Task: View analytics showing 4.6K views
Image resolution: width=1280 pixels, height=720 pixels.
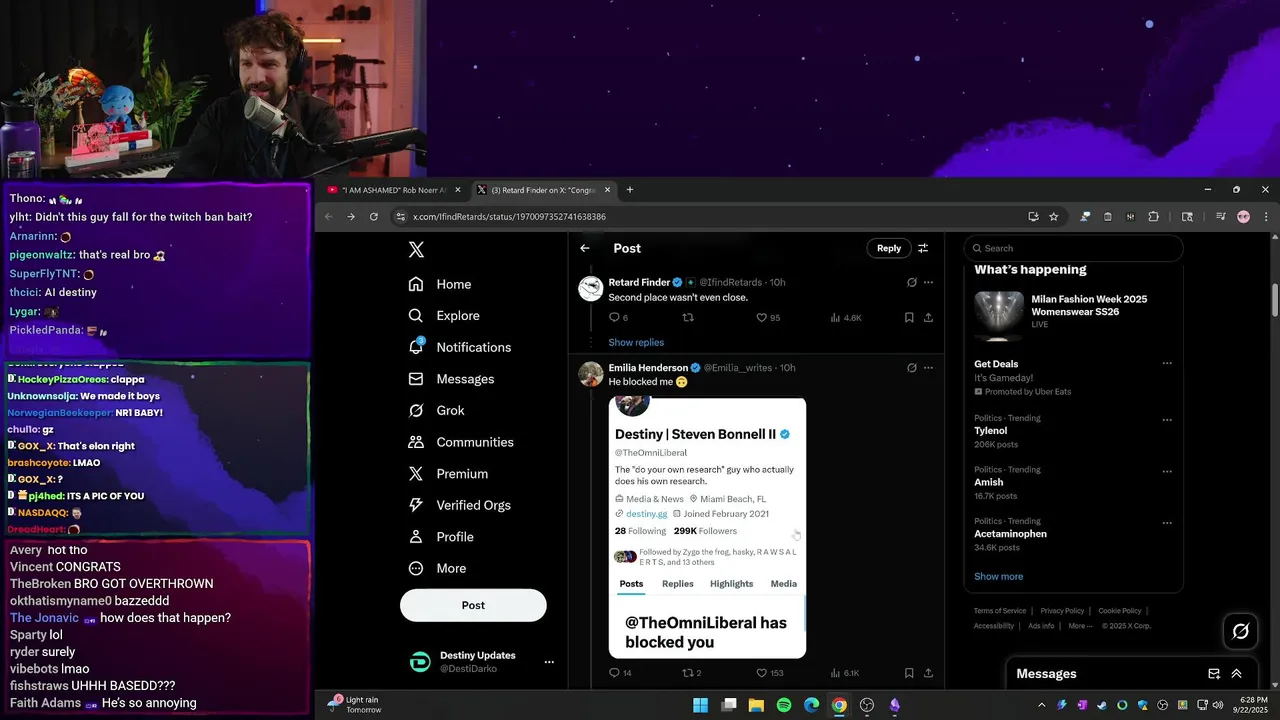Action: 845,318
